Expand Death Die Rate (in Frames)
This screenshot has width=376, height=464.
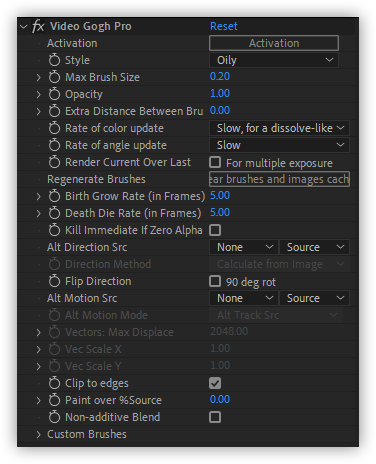click(x=39, y=213)
